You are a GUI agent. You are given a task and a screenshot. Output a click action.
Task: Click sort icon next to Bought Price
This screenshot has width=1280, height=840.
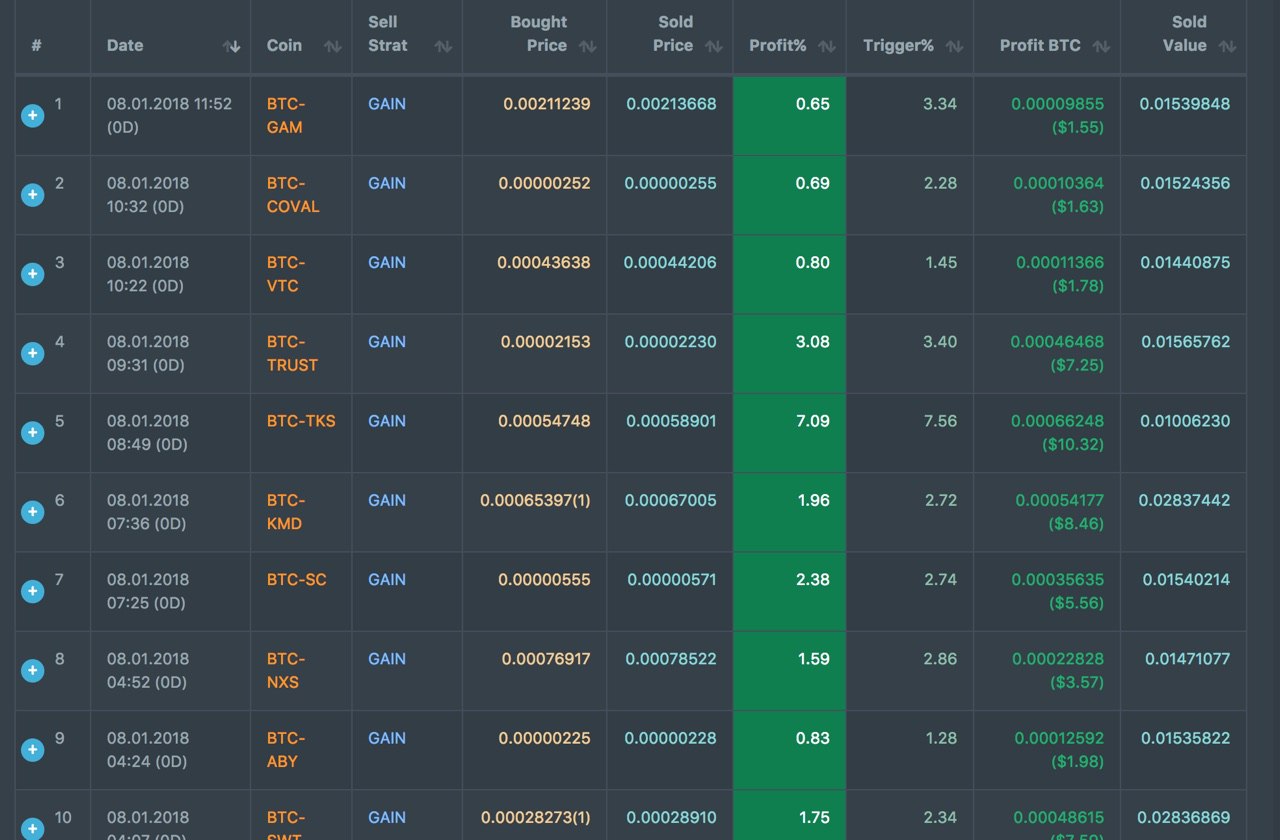588,46
